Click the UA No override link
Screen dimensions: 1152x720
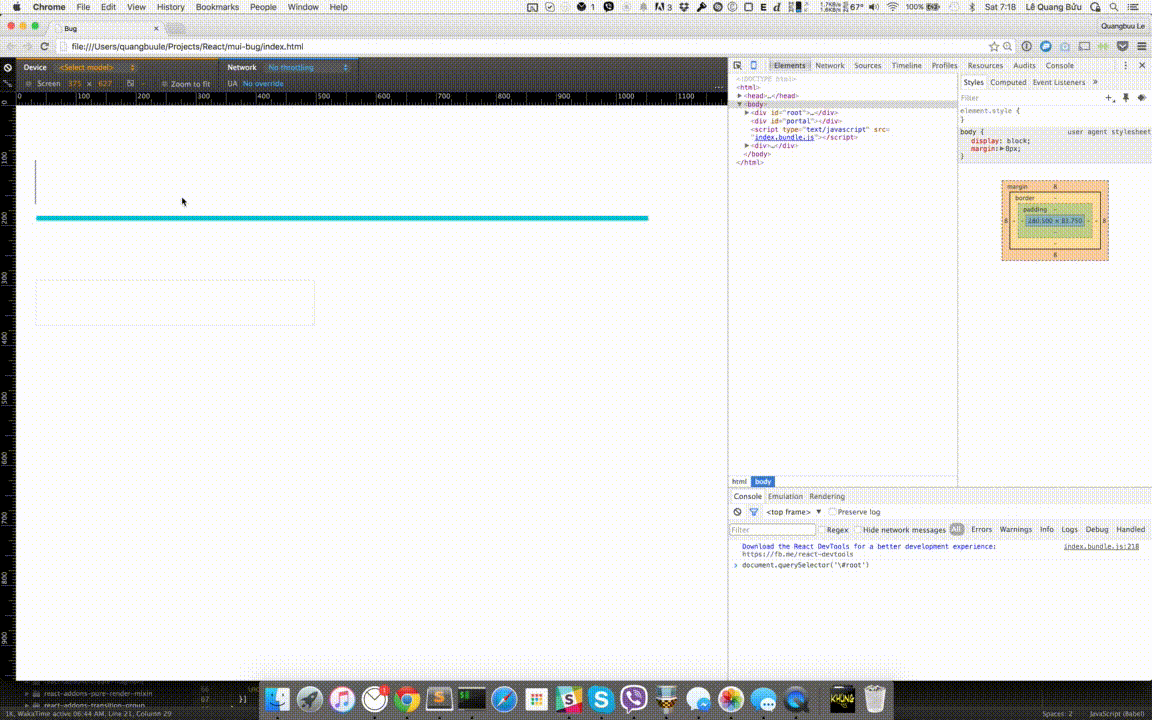coord(263,84)
